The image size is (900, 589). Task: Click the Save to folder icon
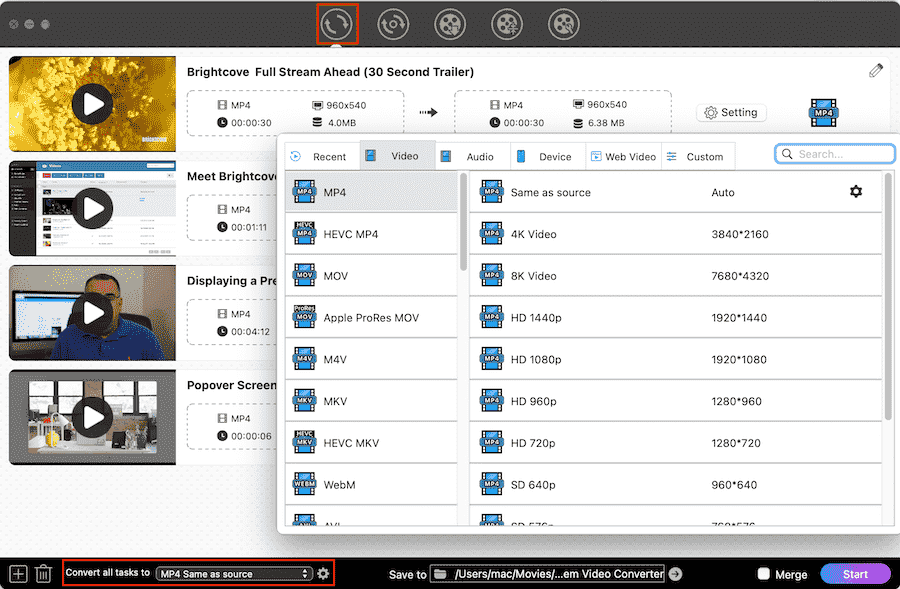[440, 574]
